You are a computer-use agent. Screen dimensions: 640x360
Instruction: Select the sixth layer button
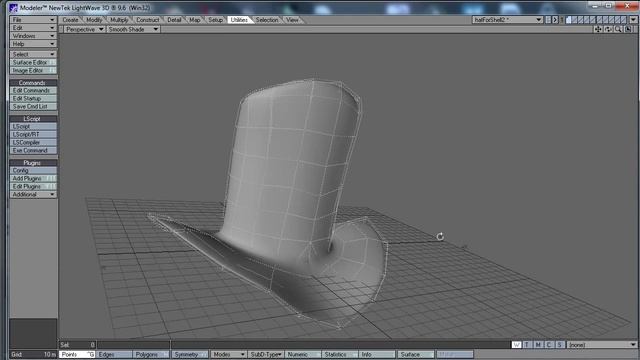pyautogui.click(x=600, y=20)
